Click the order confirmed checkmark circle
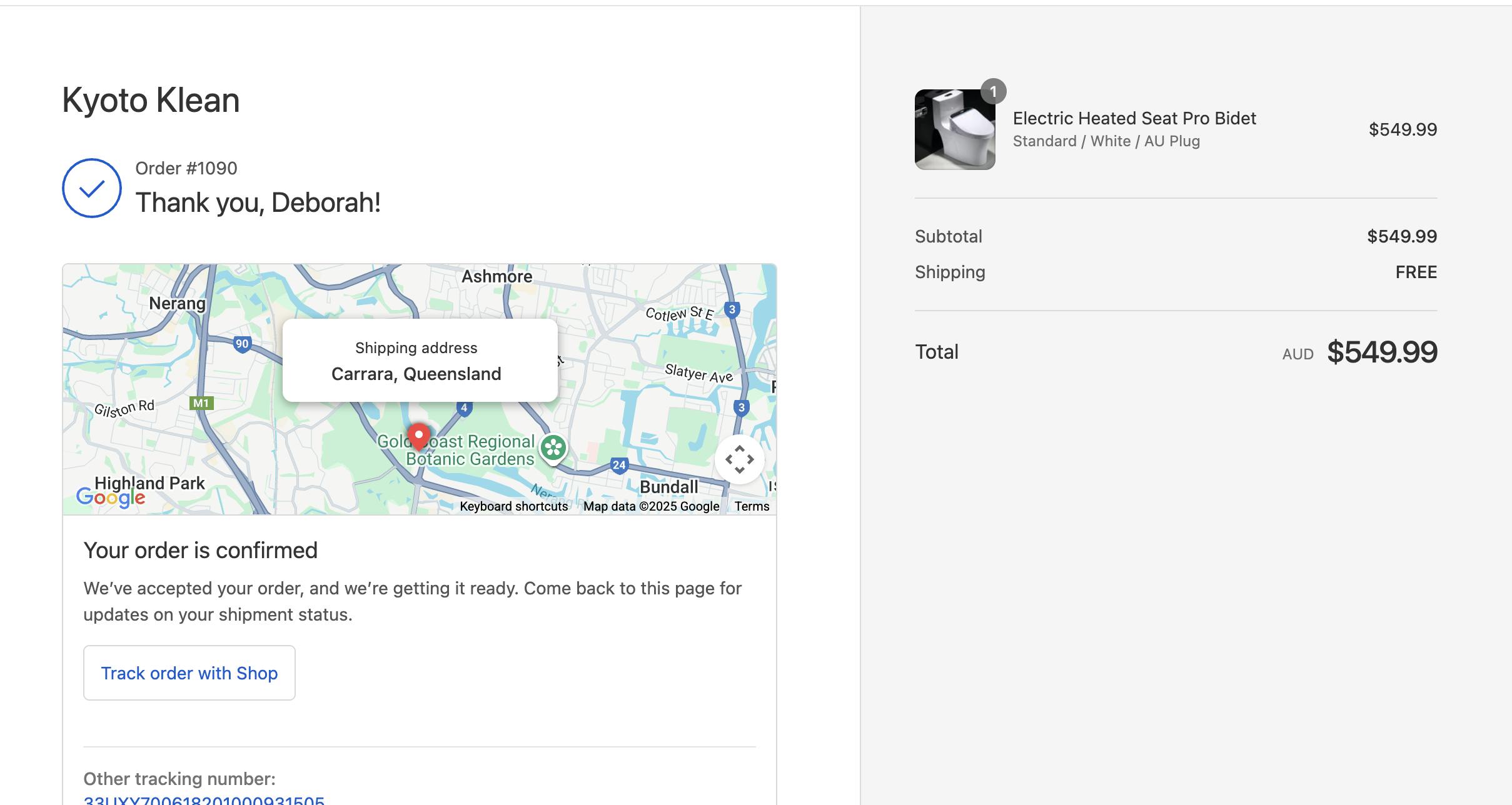Viewport: 1512px width, 805px height. tap(92, 188)
